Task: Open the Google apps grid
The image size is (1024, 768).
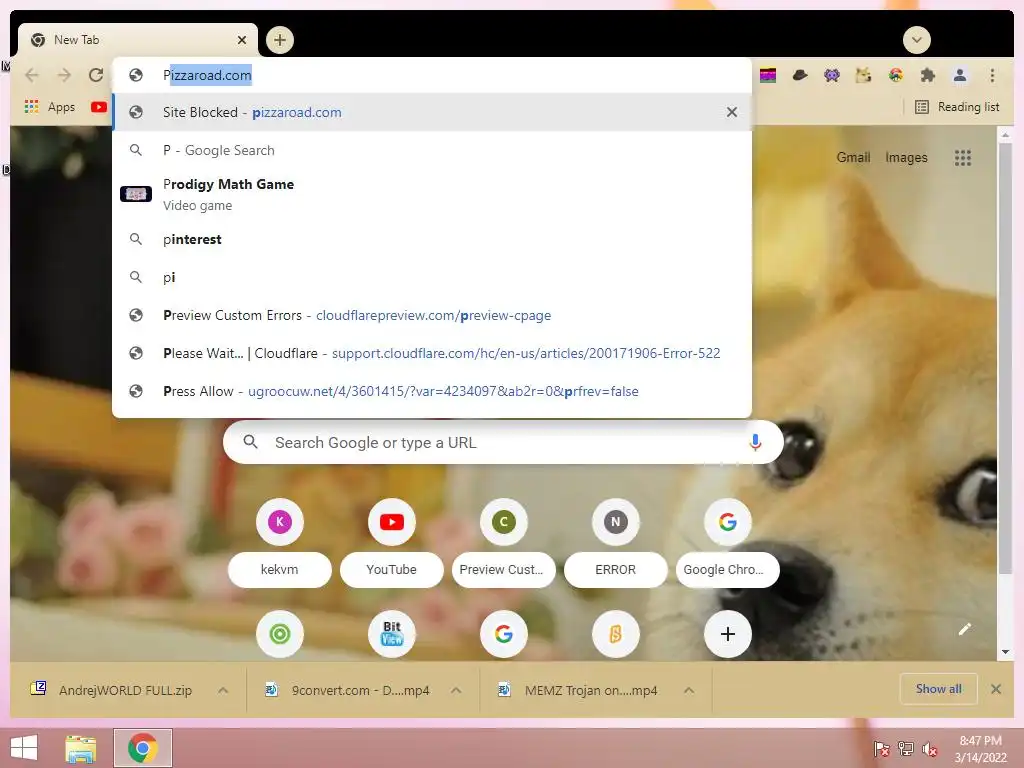Action: (x=963, y=157)
